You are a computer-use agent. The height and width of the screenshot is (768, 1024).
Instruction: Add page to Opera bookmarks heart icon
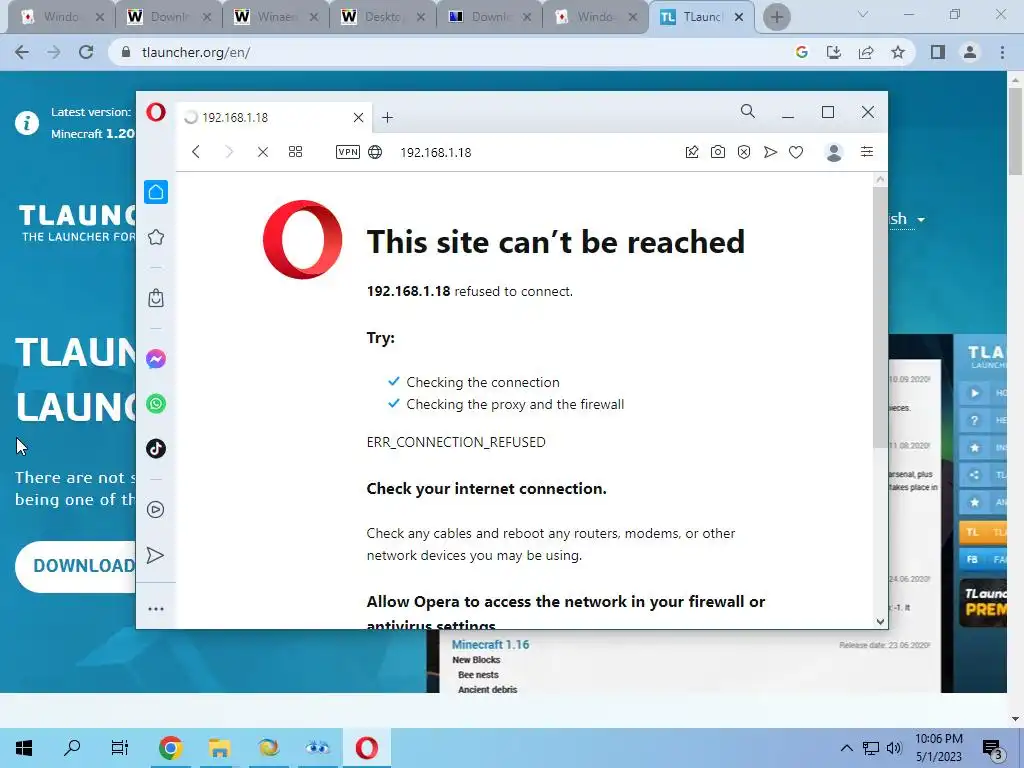click(x=795, y=152)
